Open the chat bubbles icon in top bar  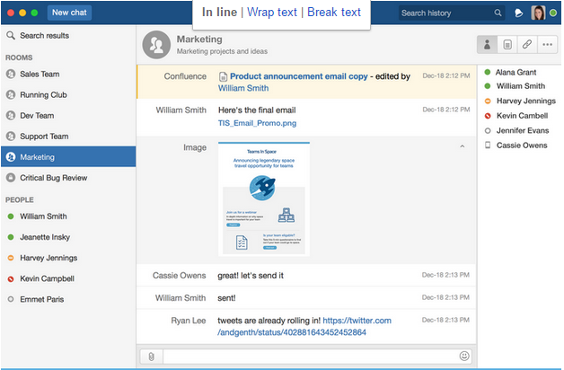(518, 13)
